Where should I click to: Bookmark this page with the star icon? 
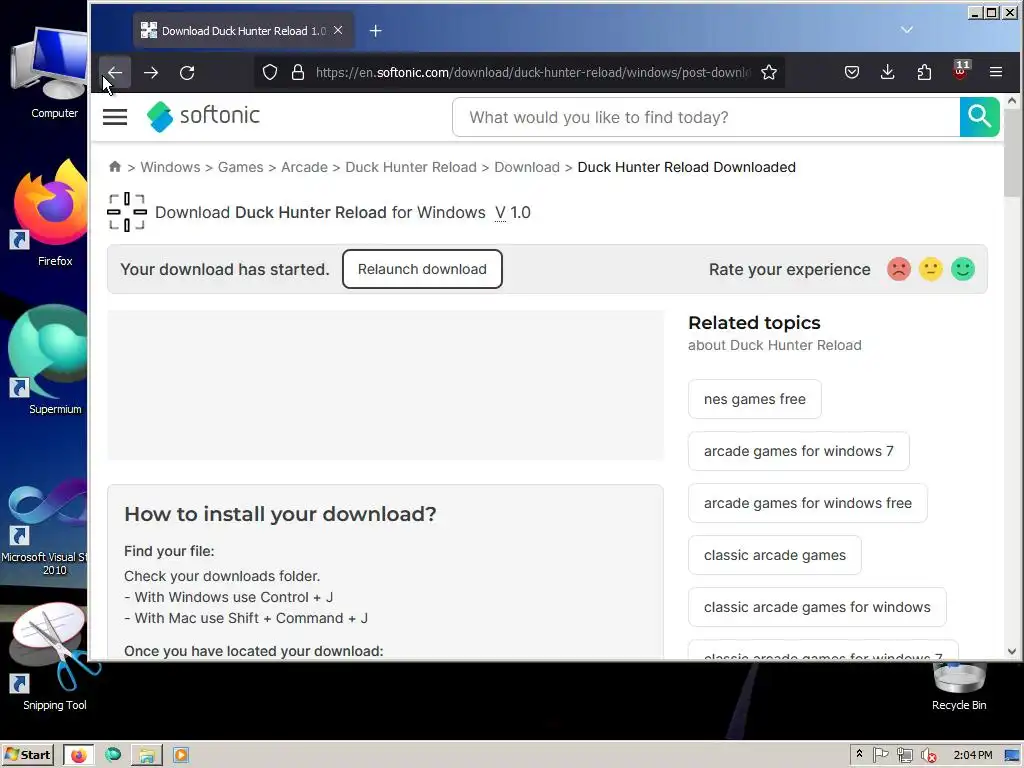click(769, 72)
